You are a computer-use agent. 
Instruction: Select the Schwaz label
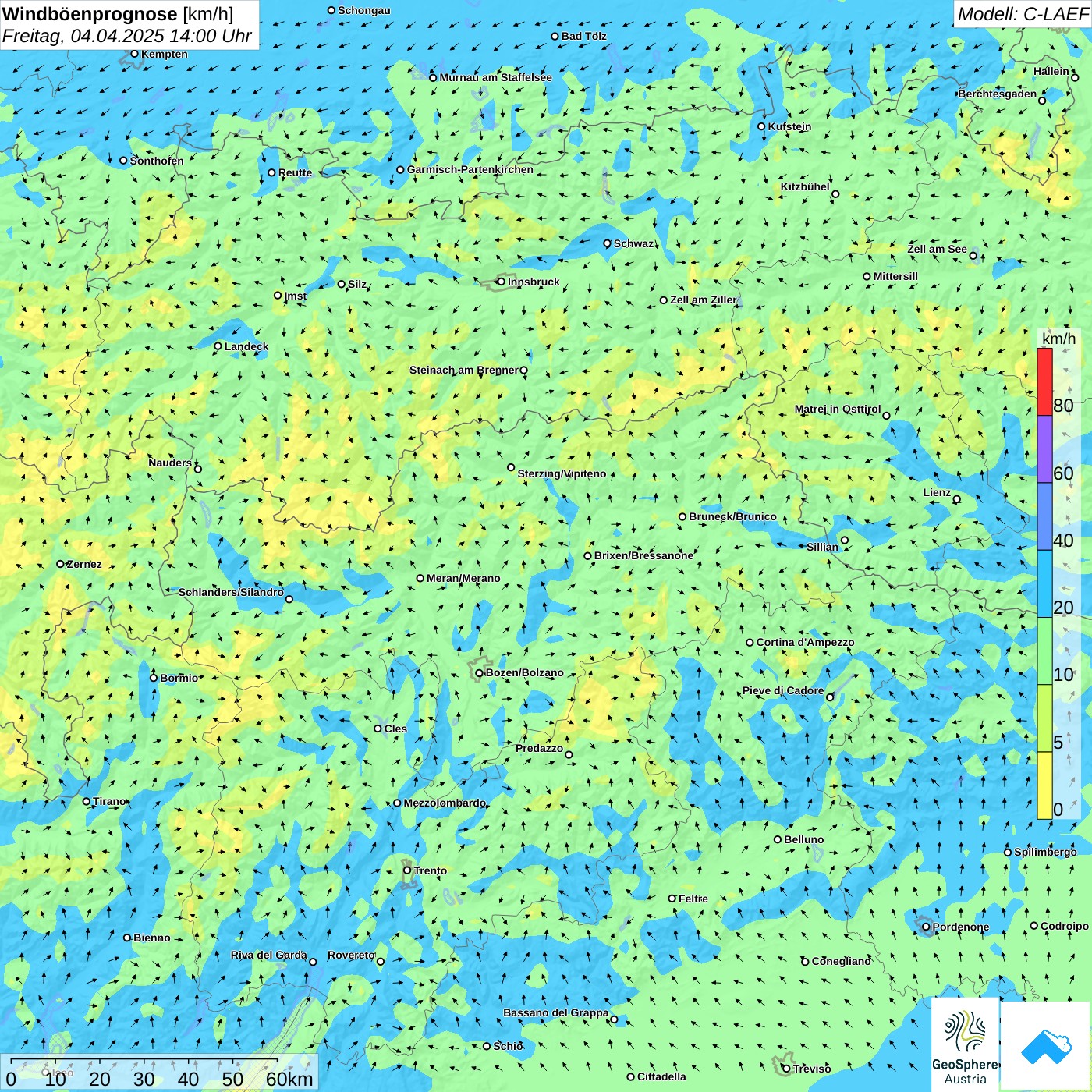tap(633, 243)
